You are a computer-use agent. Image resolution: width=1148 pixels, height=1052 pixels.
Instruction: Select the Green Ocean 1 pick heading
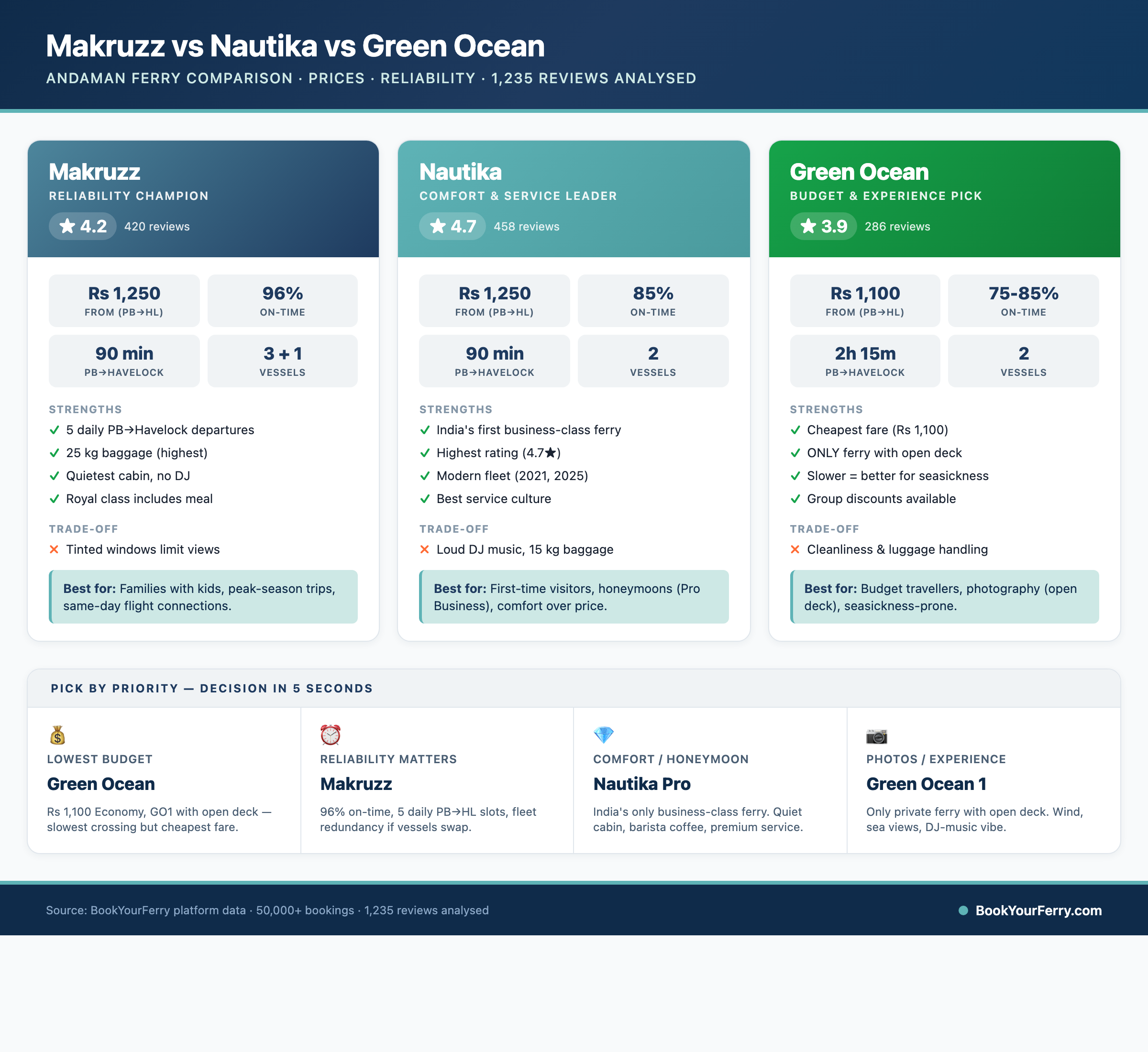click(926, 784)
